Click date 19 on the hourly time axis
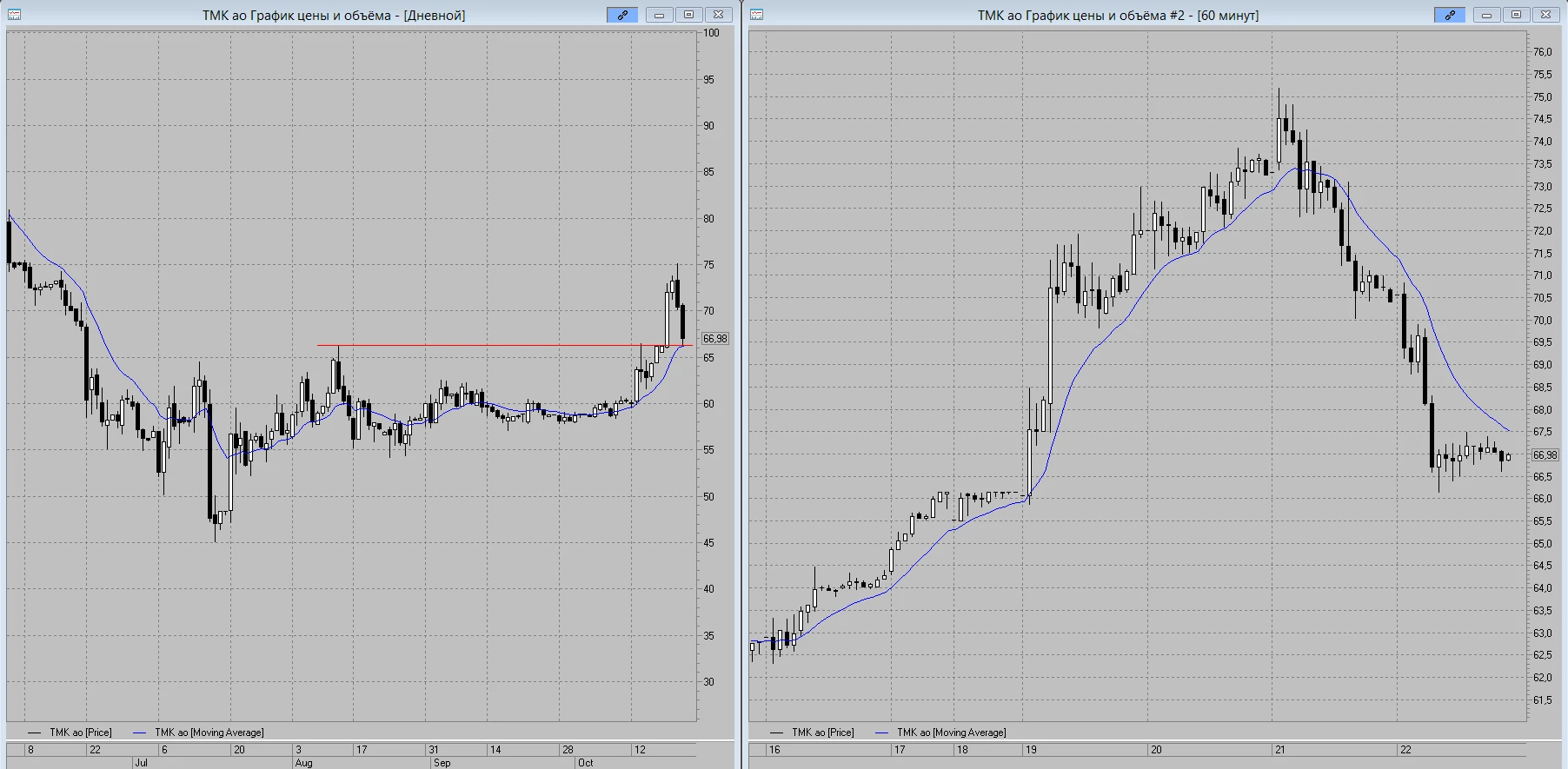This screenshot has width=1568, height=769. pyautogui.click(x=1031, y=749)
